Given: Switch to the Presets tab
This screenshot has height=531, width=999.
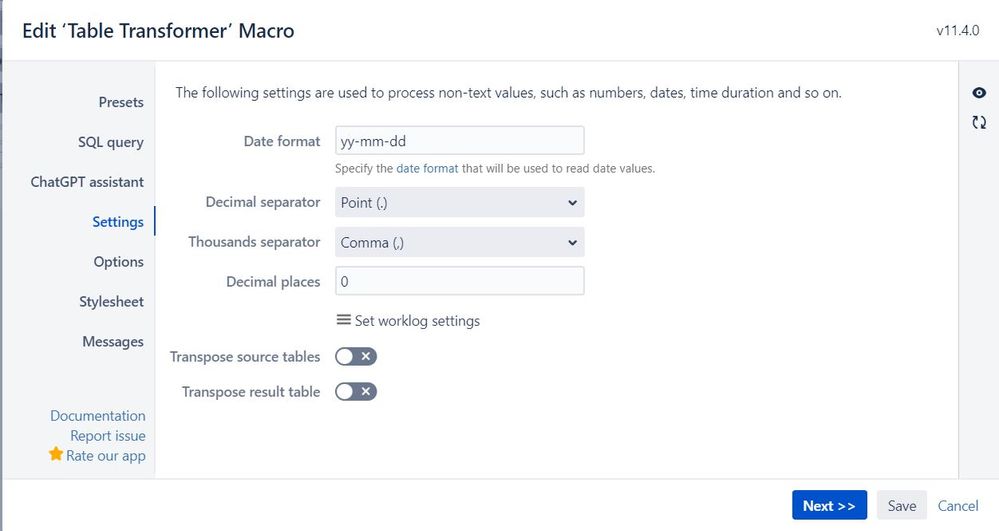Looking at the screenshot, I should point(121,102).
